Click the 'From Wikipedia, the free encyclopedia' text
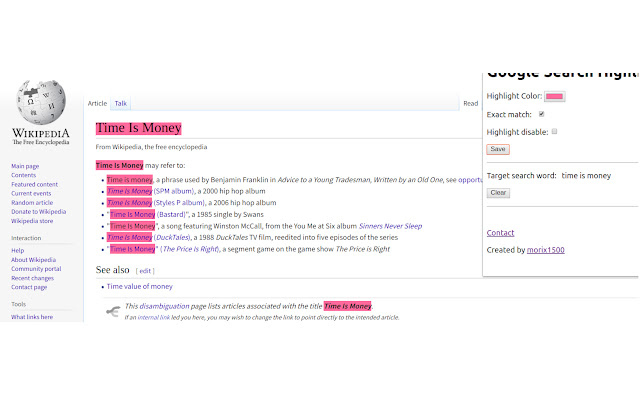 pyautogui.click(x=151, y=147)
